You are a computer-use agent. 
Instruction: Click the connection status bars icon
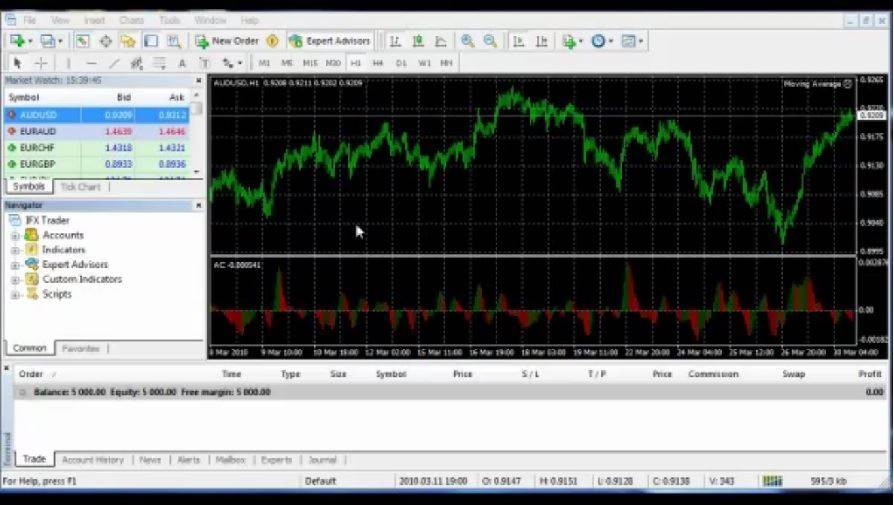773,481
